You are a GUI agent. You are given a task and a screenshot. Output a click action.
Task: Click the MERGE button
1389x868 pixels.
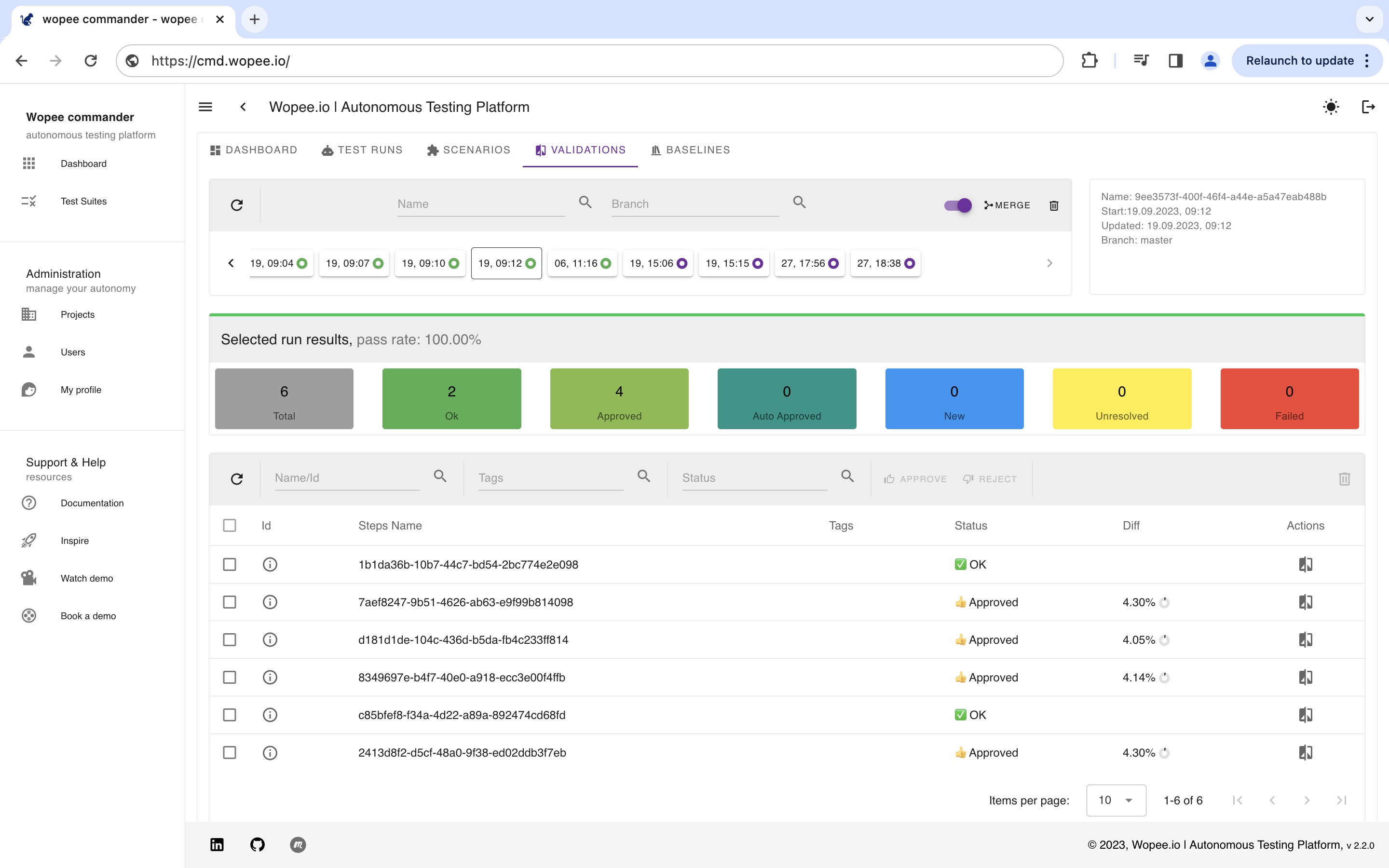click(1008, 205)
